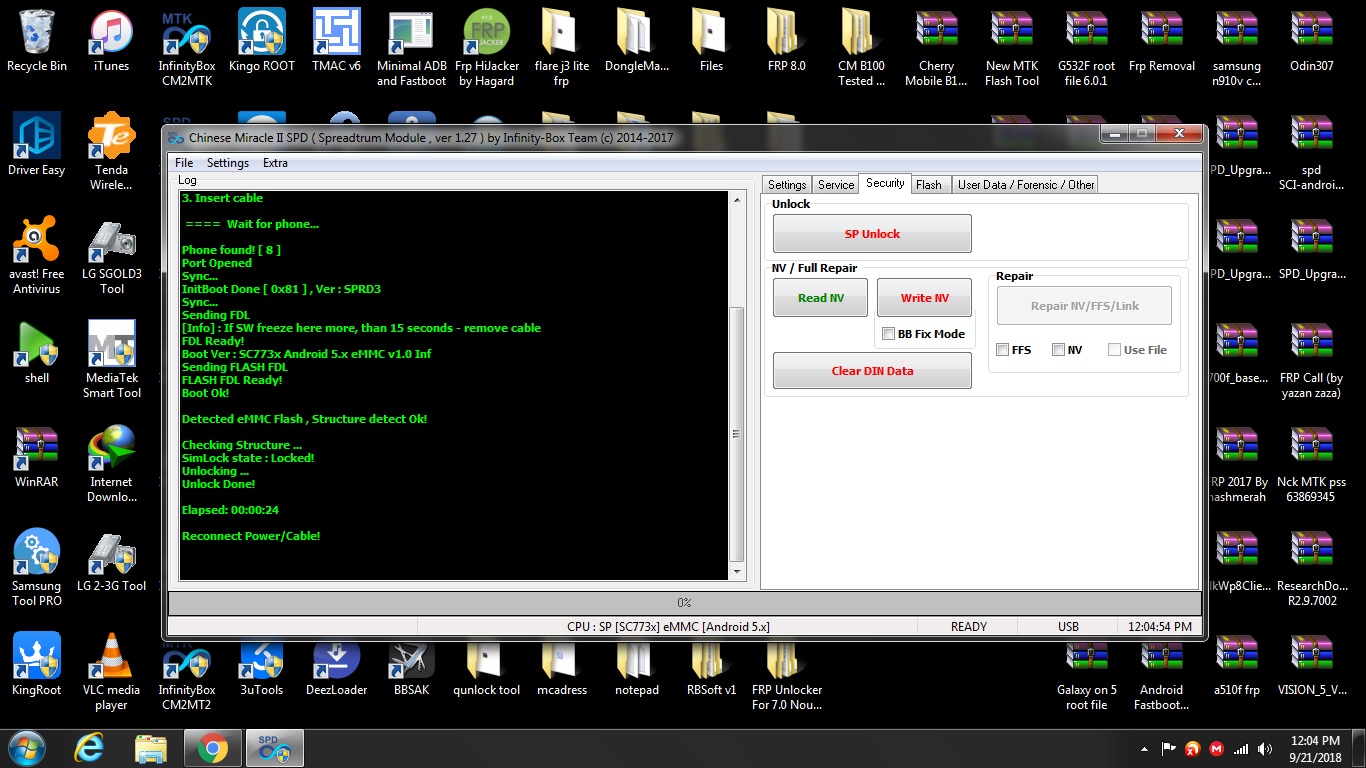Click the SP Unlock button

pos(872,234)
